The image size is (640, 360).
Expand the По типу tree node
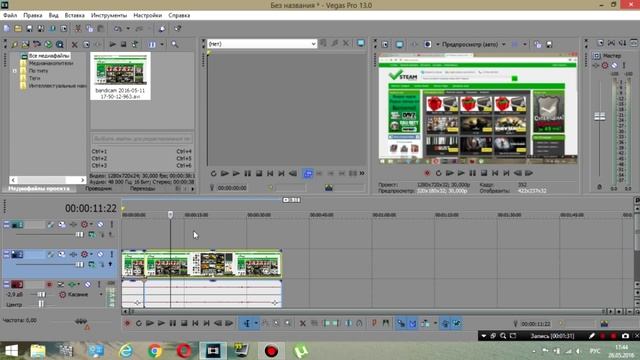[x=15, y=71]
